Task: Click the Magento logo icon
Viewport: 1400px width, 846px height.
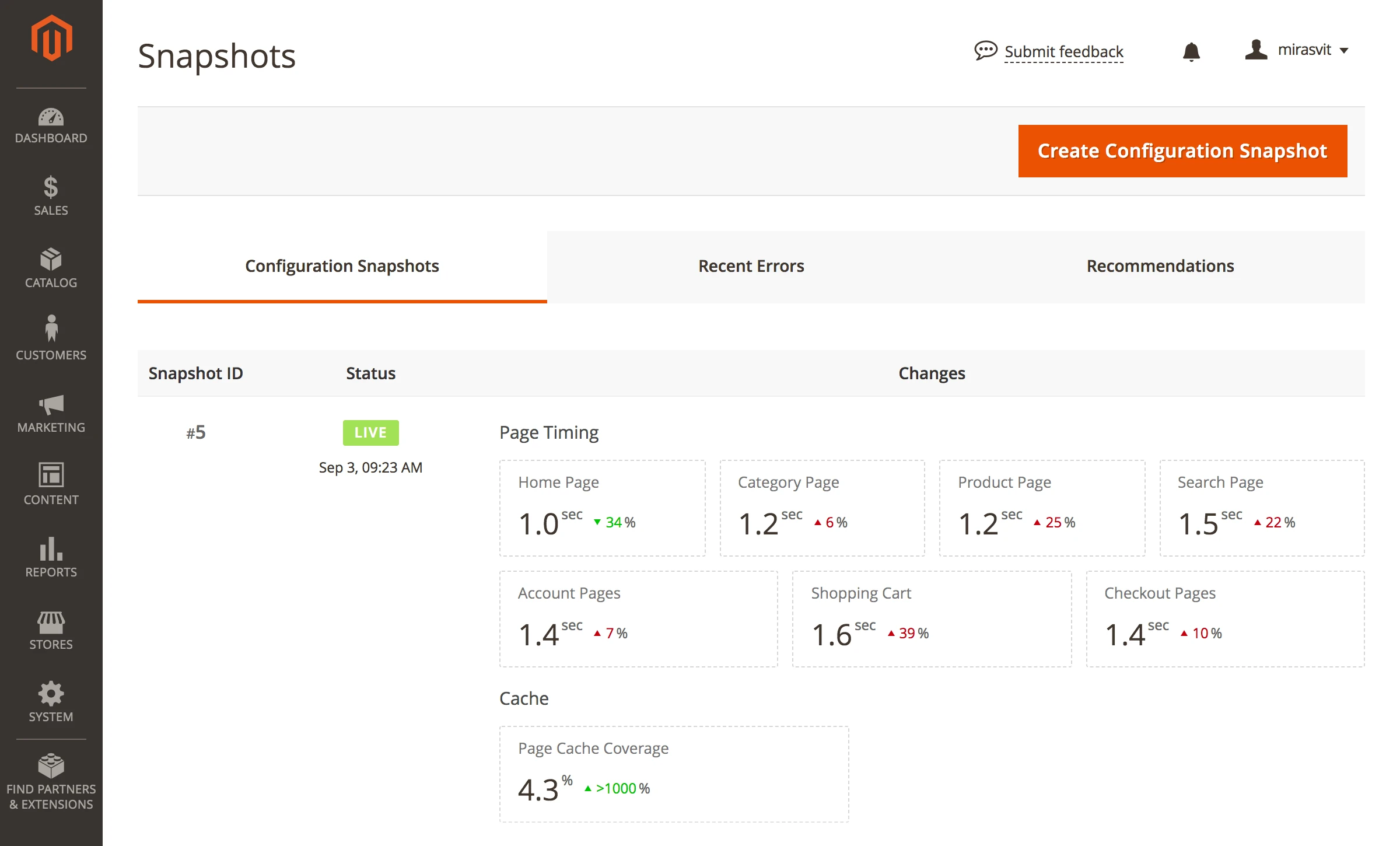Action: (x=51, y=39)
